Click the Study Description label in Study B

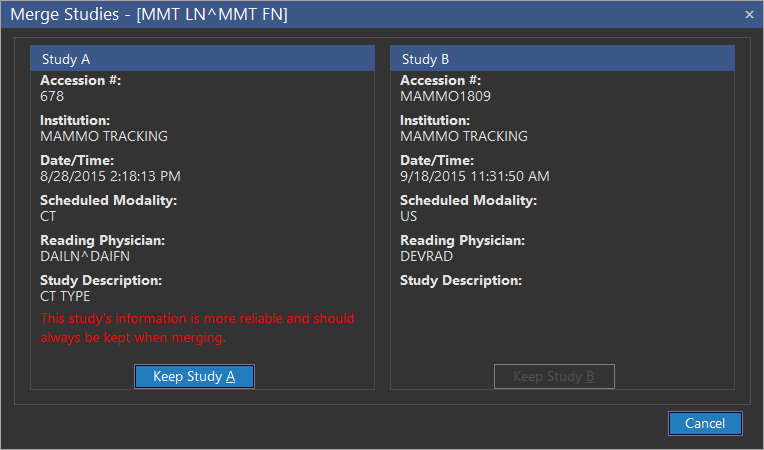461,280
